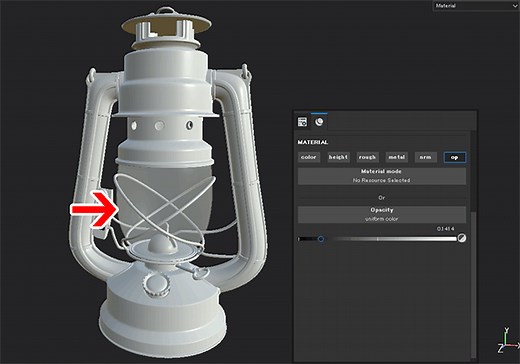Click the Opacity uniform color button

point(382,214)
